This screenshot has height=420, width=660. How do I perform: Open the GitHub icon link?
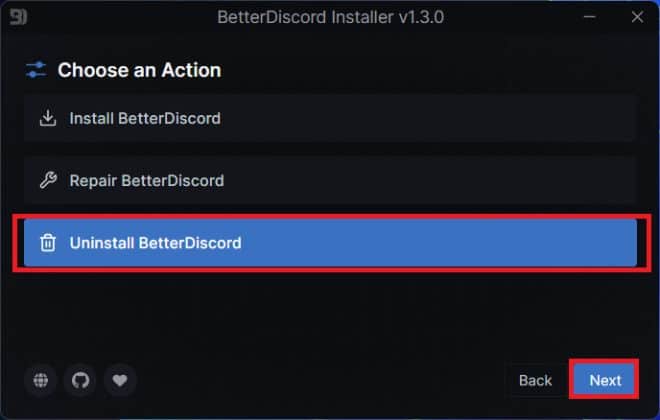(80, 380)
